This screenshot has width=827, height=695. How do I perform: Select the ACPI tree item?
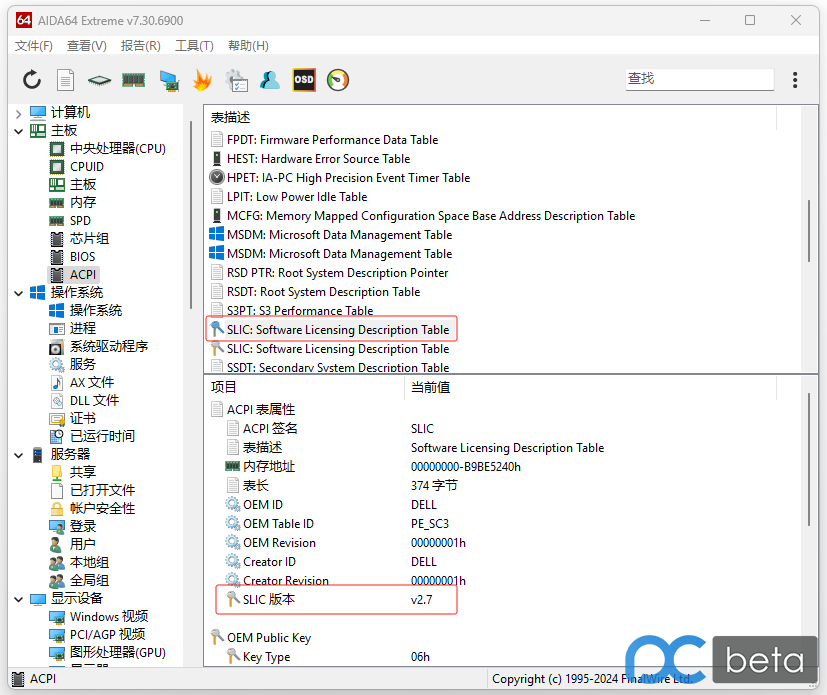[73, 275]
